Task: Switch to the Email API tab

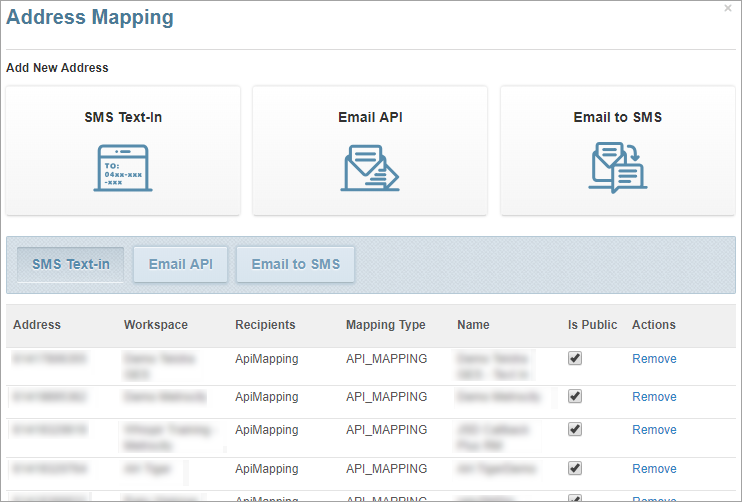Action: click(180, 264)
